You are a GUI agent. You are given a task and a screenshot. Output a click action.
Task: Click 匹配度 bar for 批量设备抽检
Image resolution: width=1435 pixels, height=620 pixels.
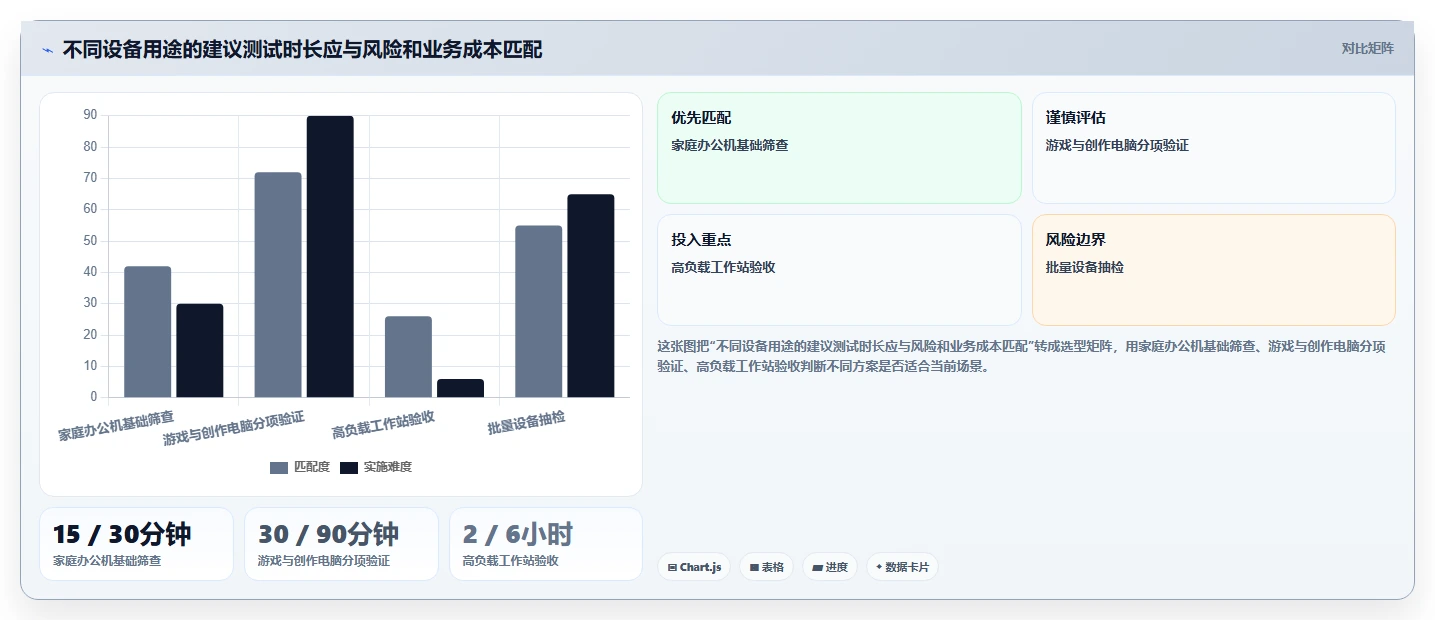[538, 311]
